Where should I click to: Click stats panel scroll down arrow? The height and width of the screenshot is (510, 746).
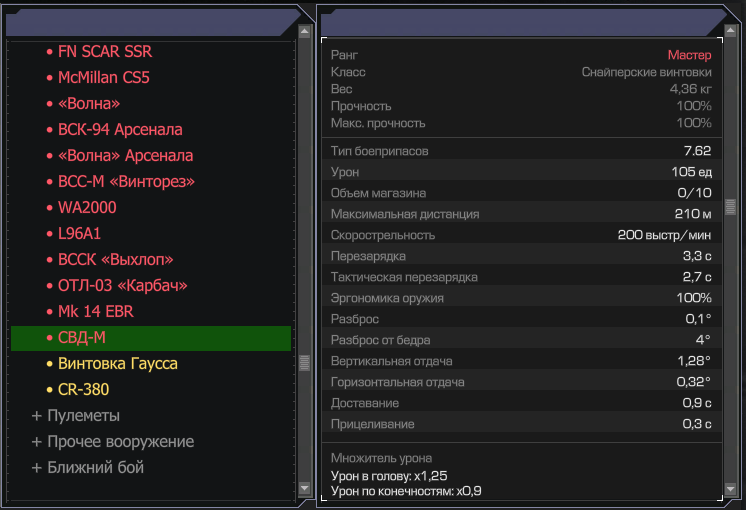(730, 489)
